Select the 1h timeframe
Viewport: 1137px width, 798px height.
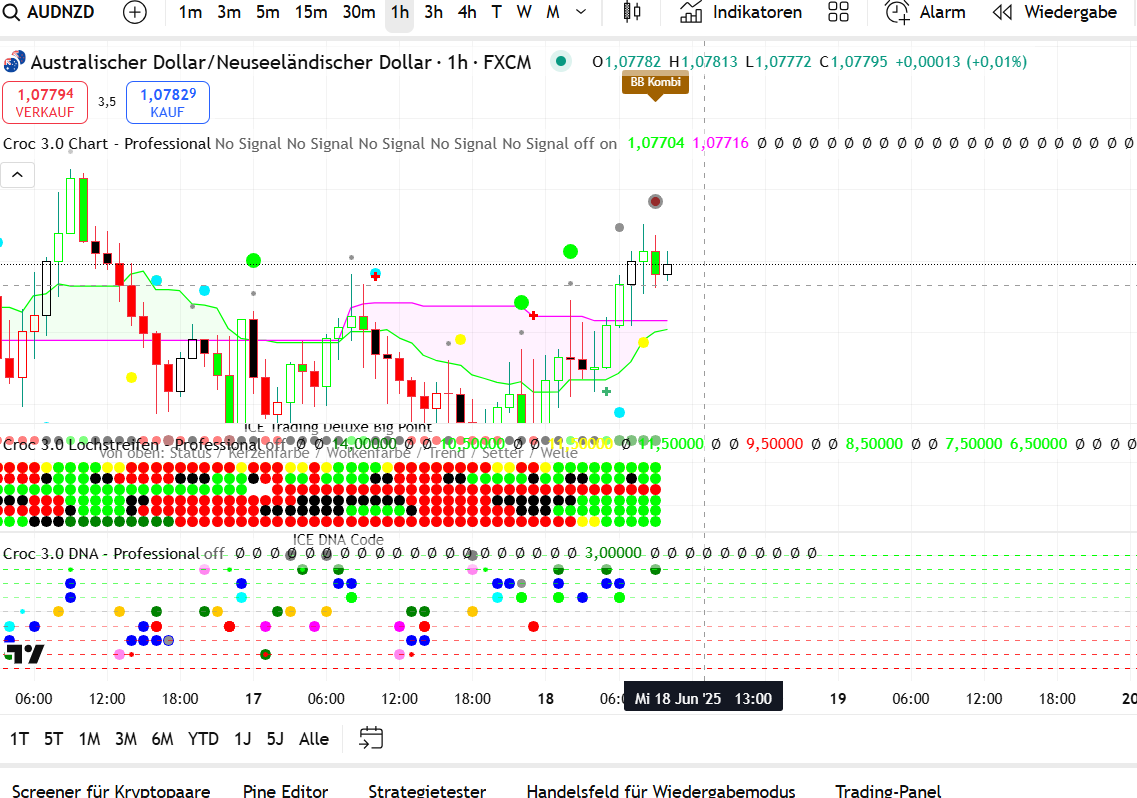pyautogui.click(x=399, y=12)
